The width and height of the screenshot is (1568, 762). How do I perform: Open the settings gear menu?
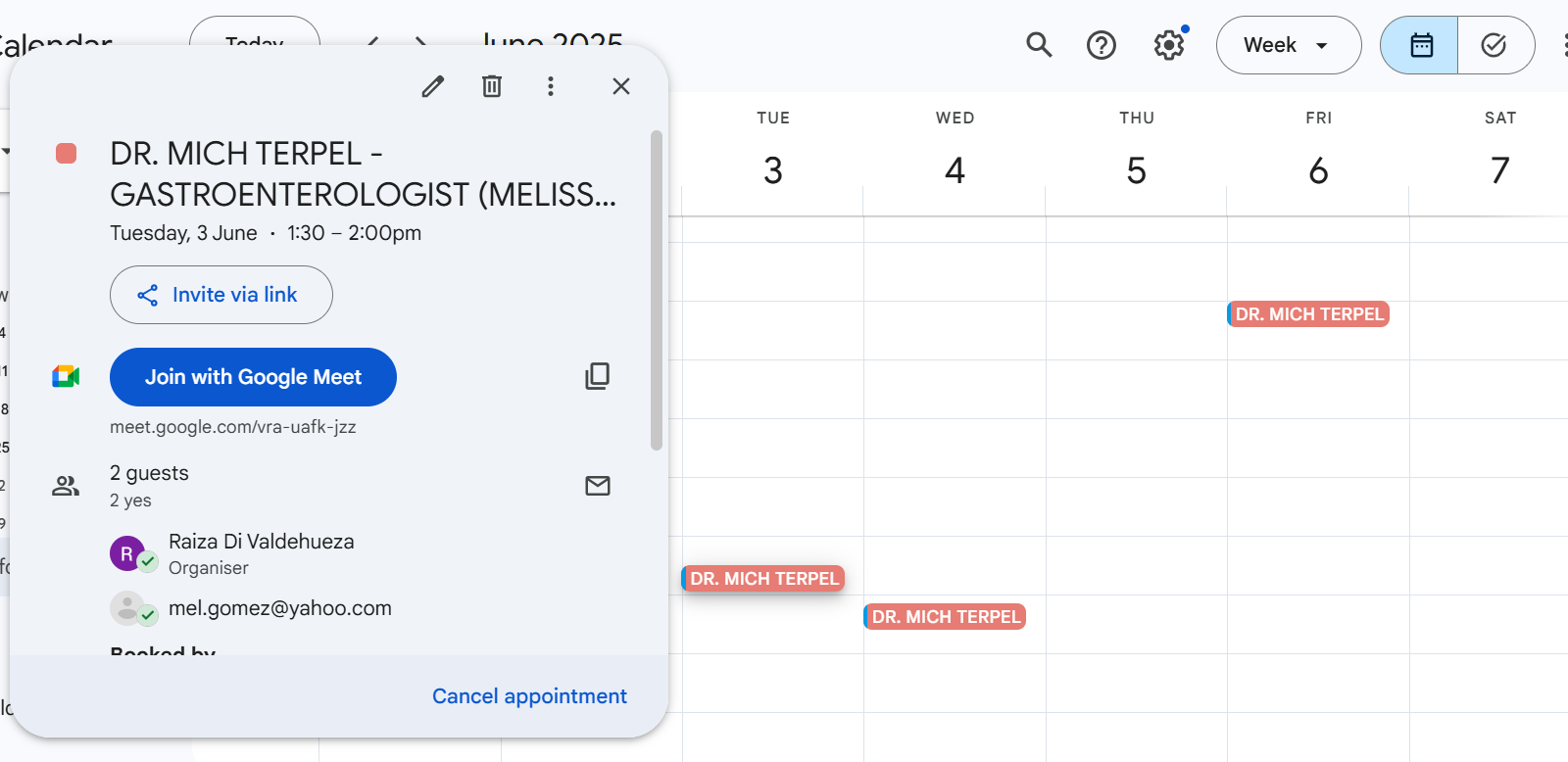[x=1168, y=45]
